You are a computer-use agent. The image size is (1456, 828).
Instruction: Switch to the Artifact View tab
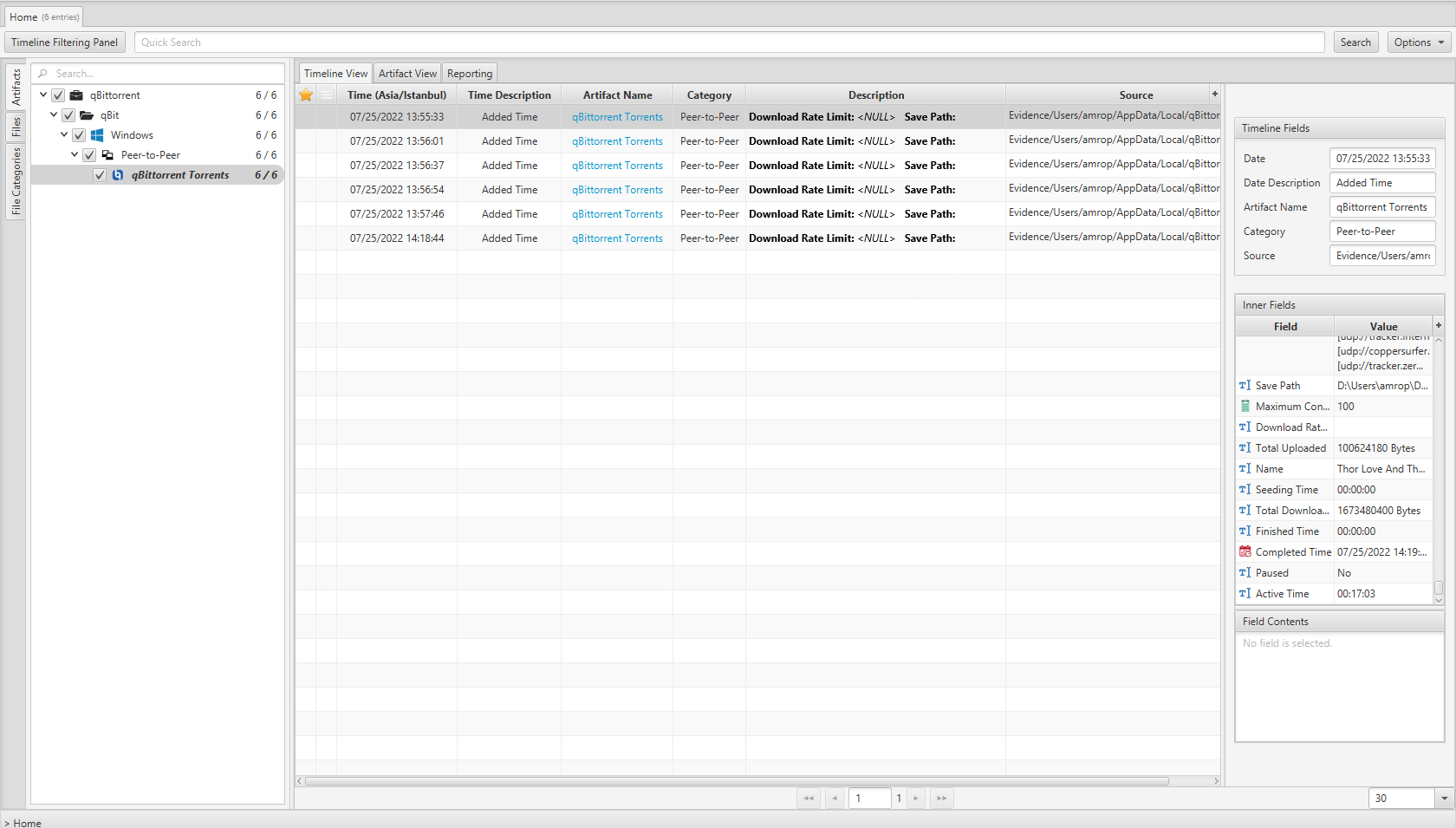point(406,73)
